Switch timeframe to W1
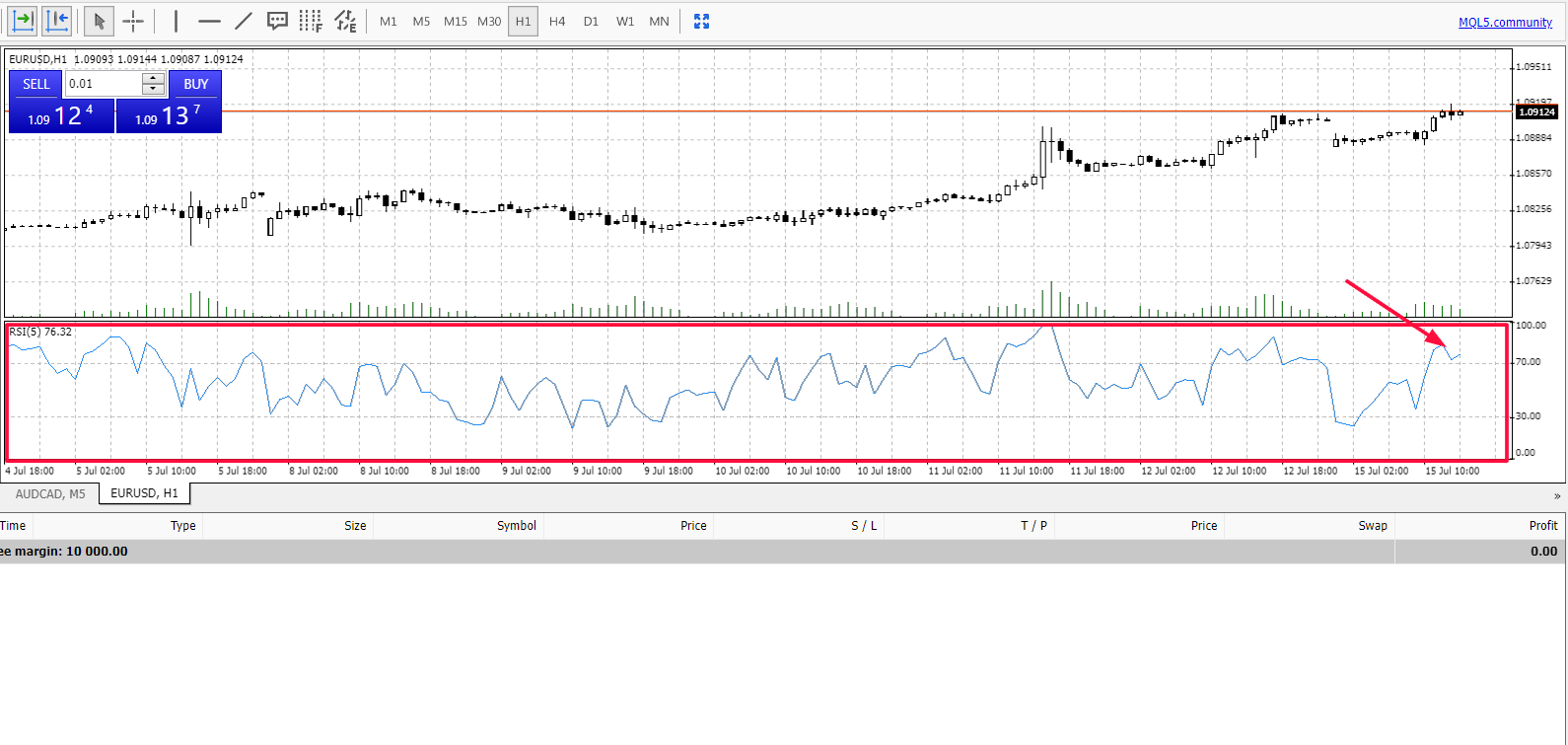Viewport: 1568px width, 745px height. [625, 21]
